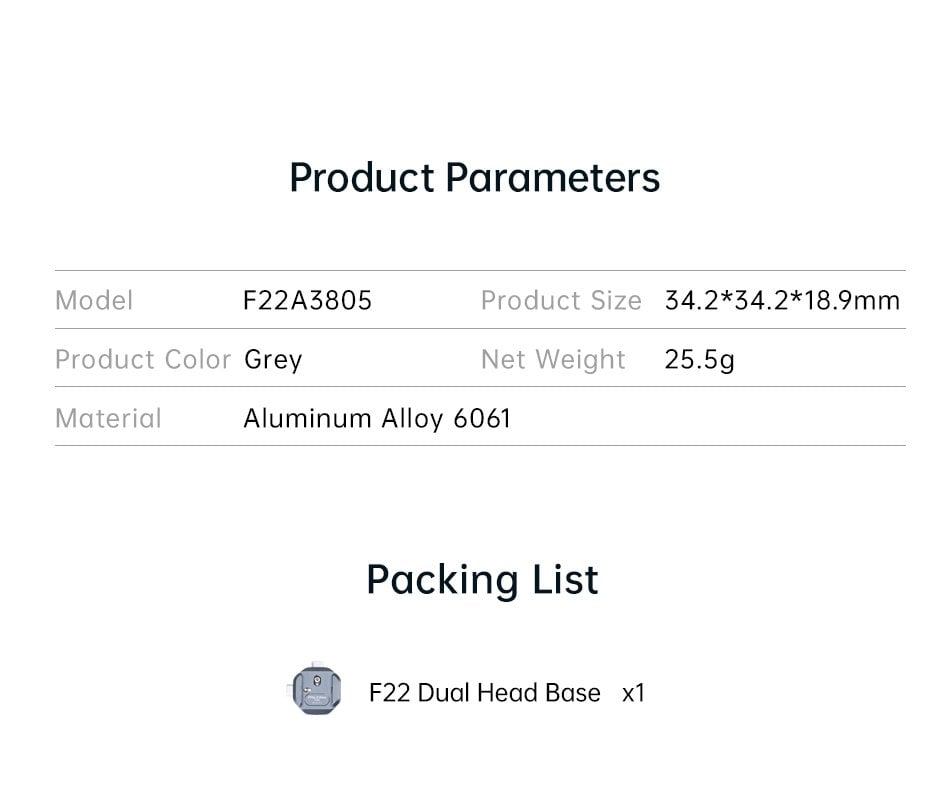This screenshot has width=950, height=810.
Task: Click the Material label
Action: pos(108,417)
